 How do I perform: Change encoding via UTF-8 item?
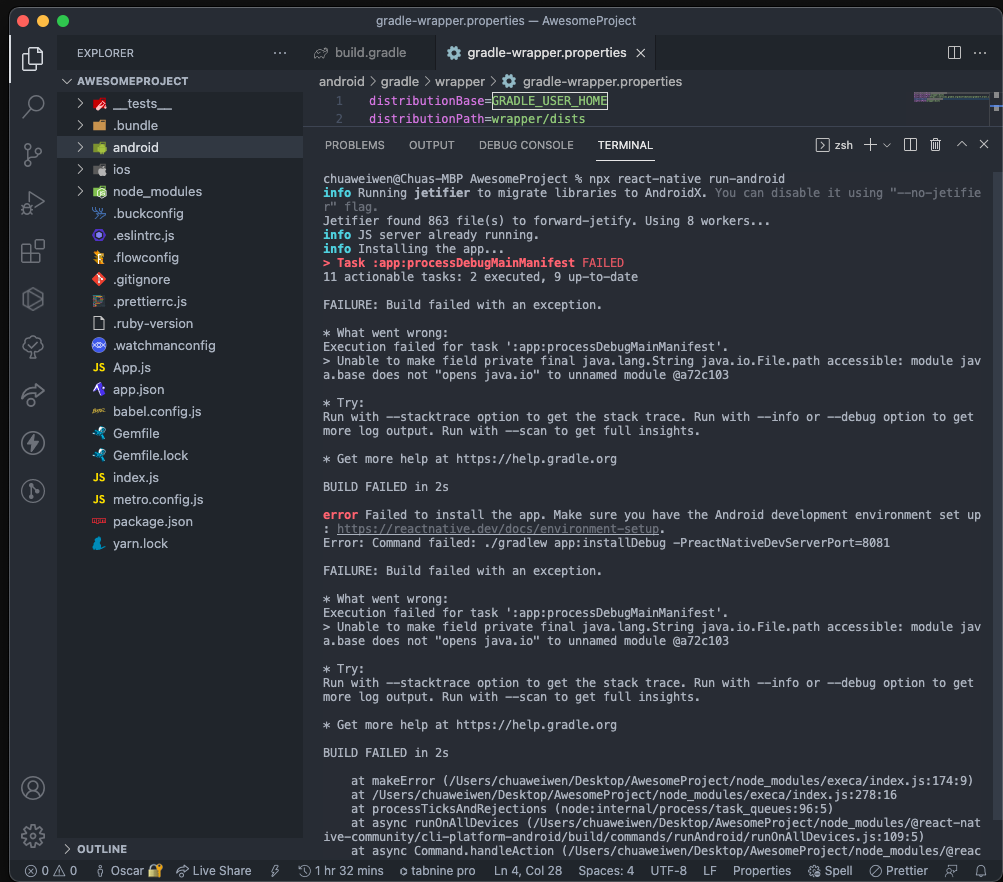(x=668, y=870)
